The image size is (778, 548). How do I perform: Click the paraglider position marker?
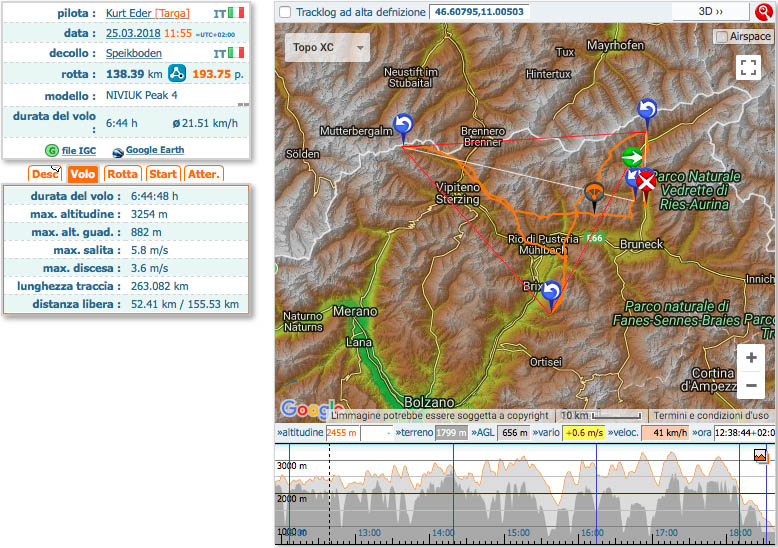[594, 194]
